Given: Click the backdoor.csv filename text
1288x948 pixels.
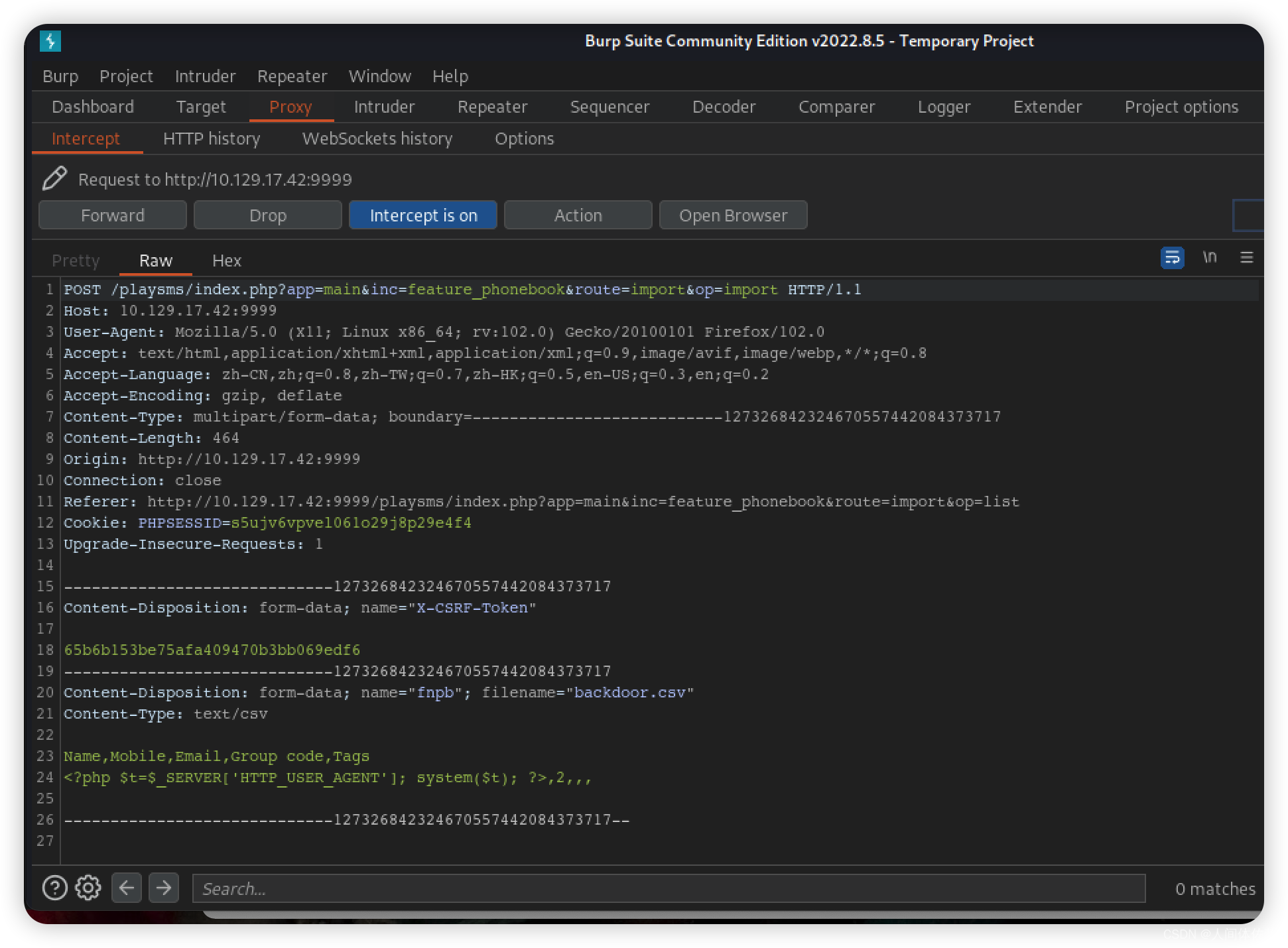Looking at the screenshot, I should [x=629, y=693].
